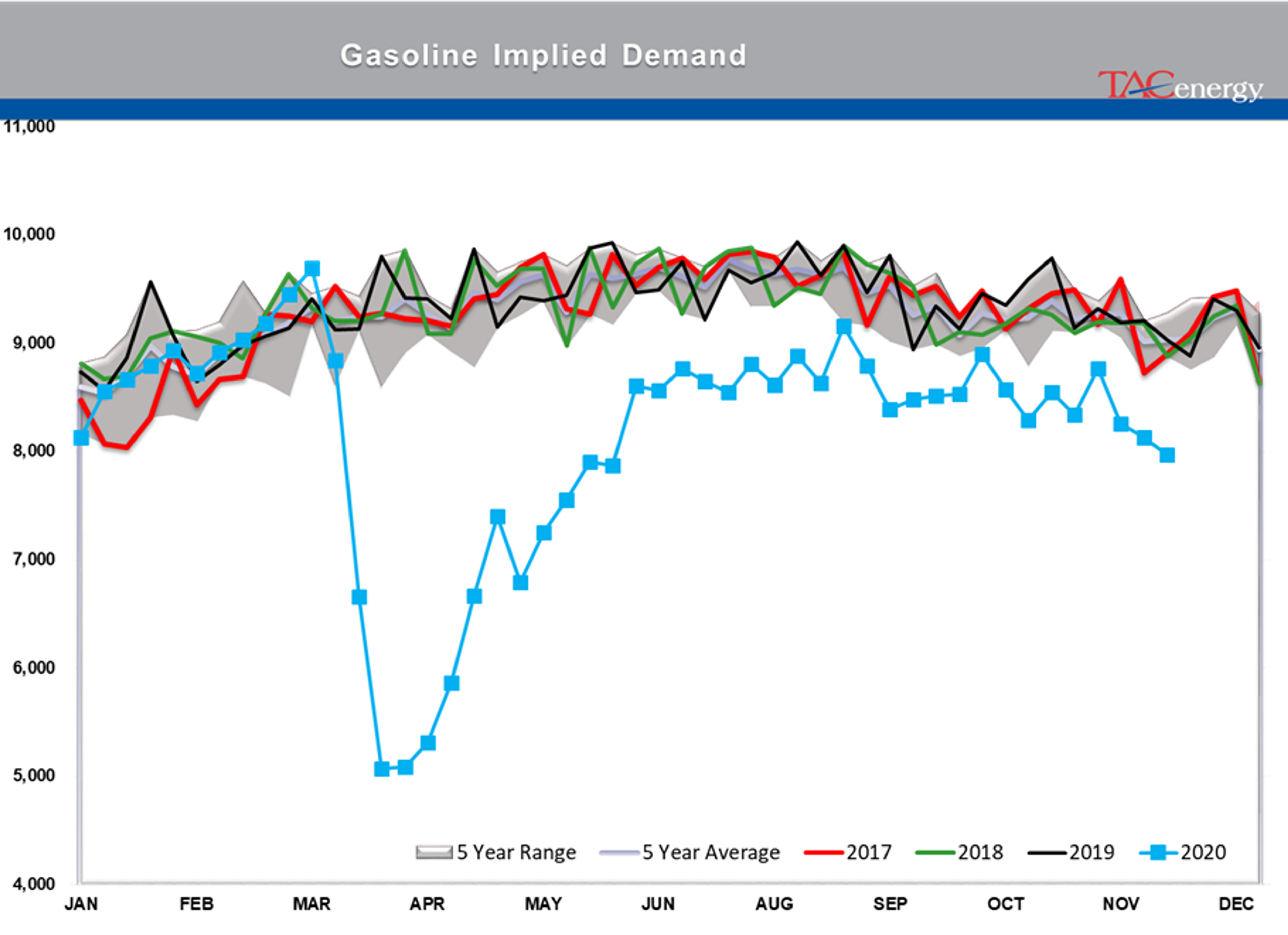Click the MAY x-axis label

[543, 903]
